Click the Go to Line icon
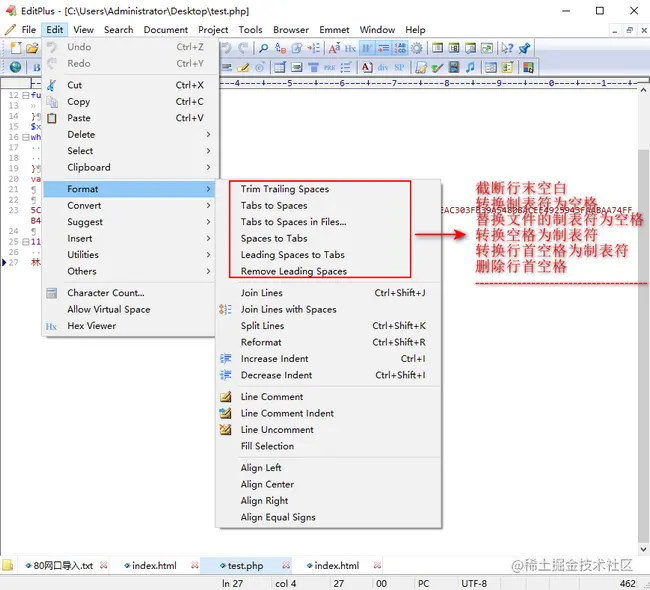The image size is (650, 590). 314,48
